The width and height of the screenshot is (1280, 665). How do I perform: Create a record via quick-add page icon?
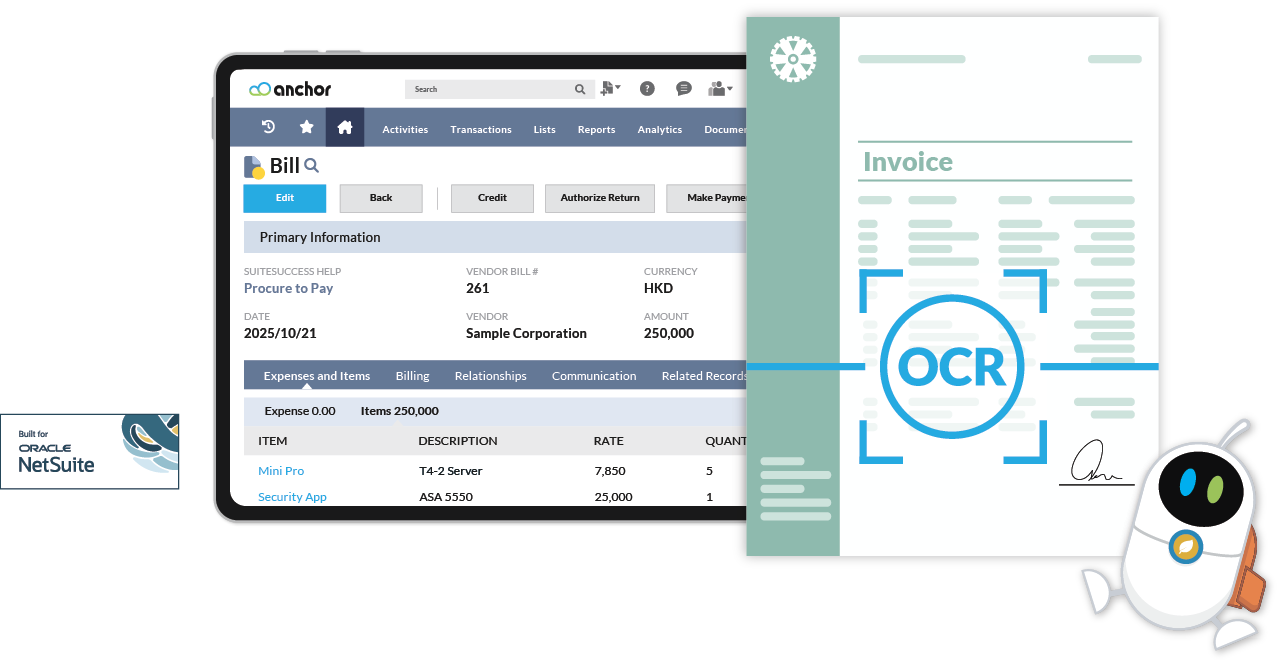tap(608, 88)
